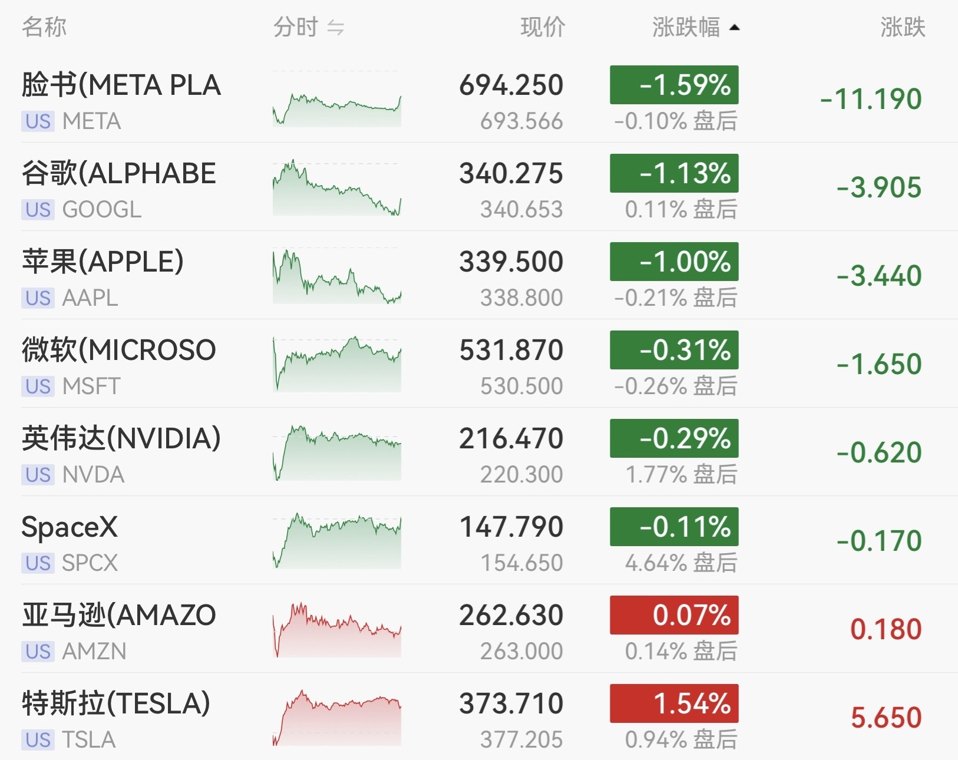Sort by the 涨跌 column header
This screenshot has width=958, height=760.
tap(902, 27)
